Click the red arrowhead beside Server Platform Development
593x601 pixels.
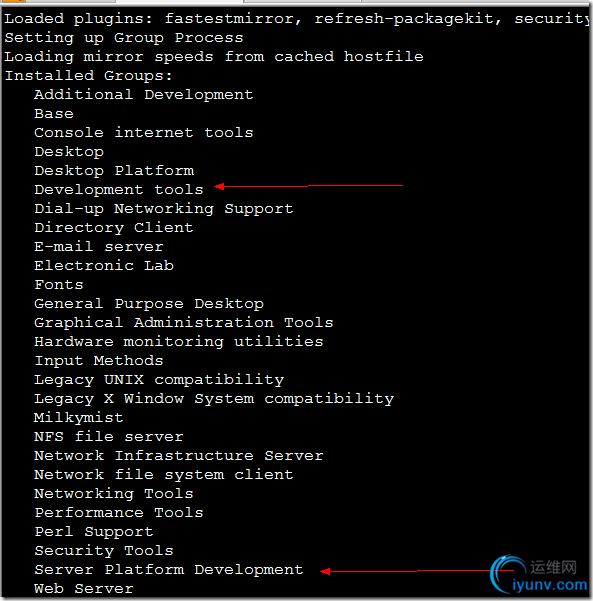point(325,571)
